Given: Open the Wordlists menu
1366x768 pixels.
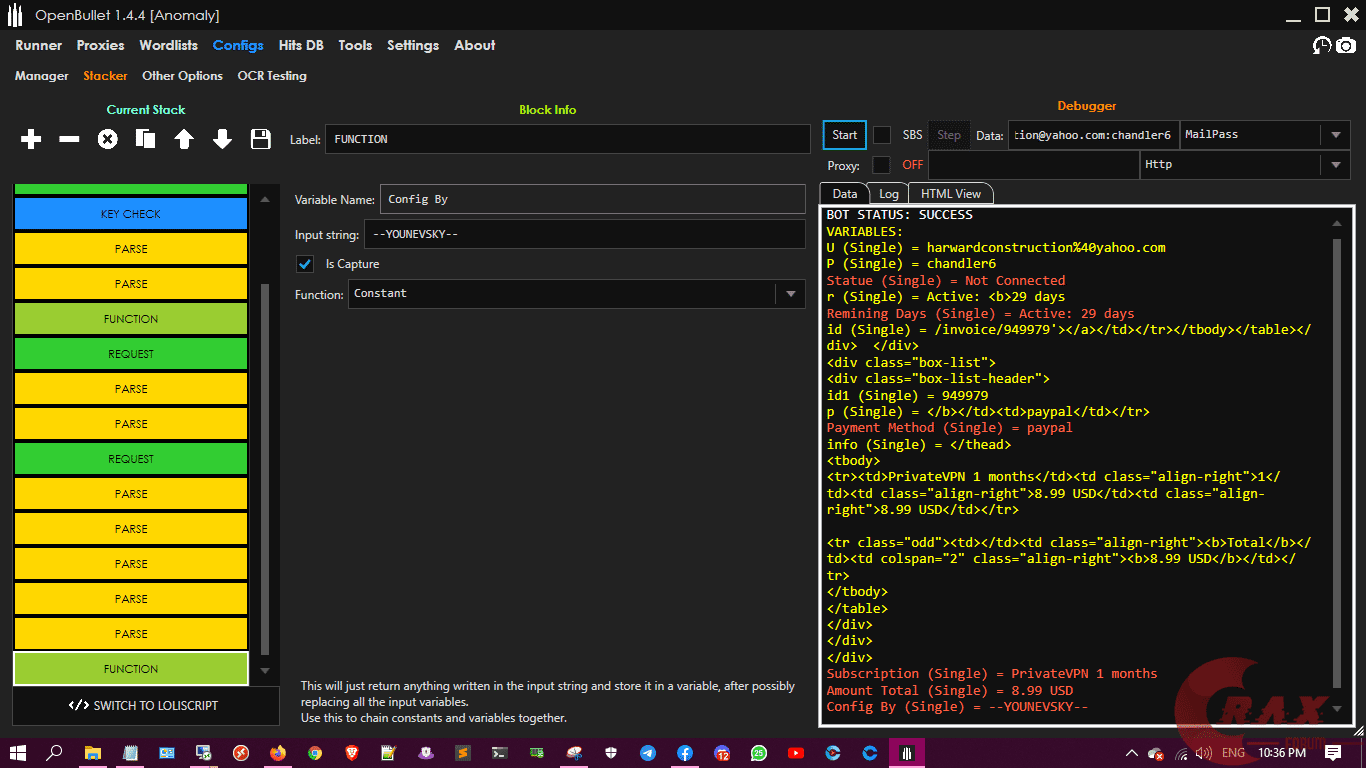Looking at the screenshot, I should coord(168,46).
